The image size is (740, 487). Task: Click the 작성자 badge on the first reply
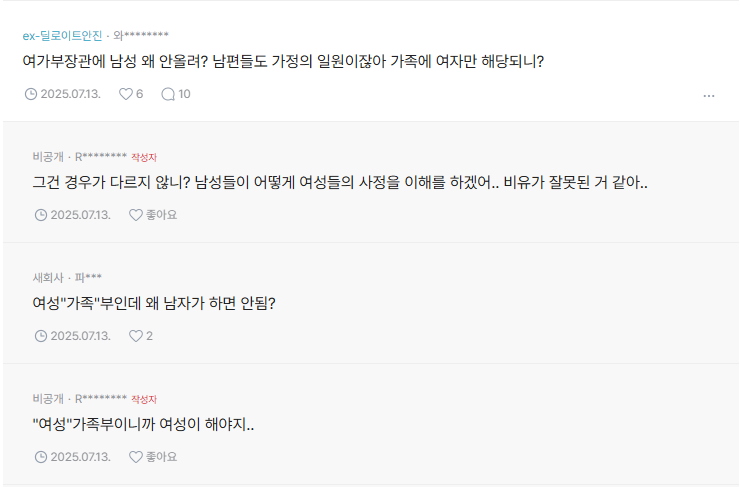click(x=144, y=157)
